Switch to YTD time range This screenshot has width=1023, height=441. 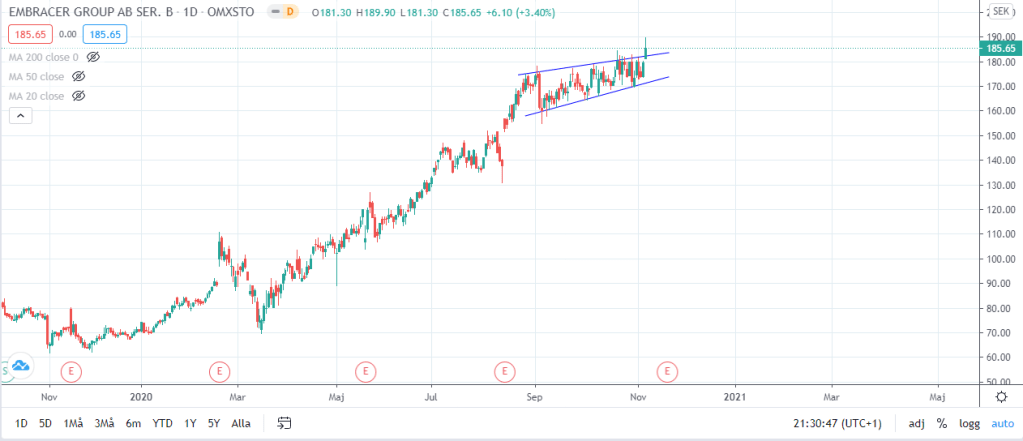click(x=162, y=423)
